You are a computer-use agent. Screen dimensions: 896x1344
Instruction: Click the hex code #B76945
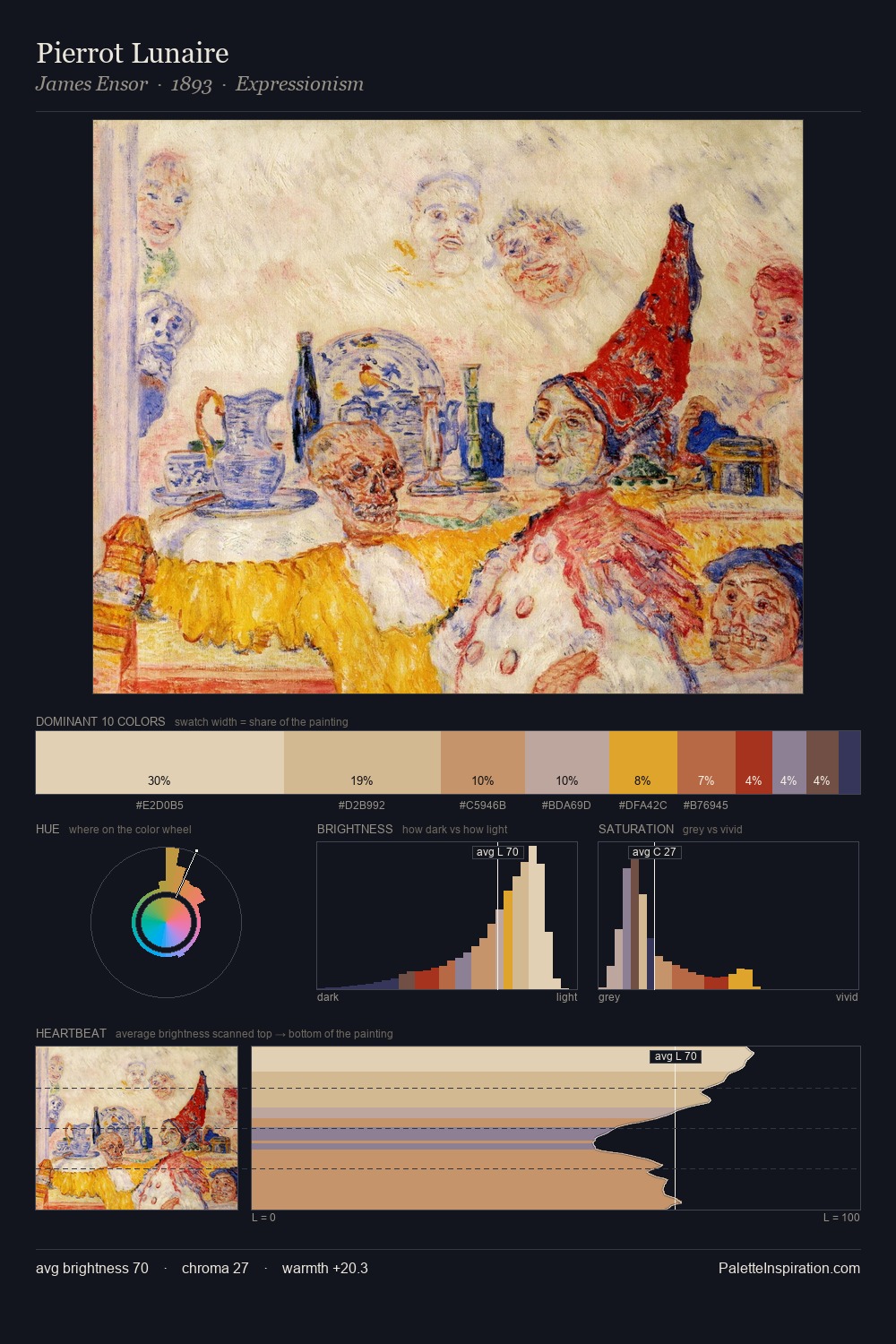point(705,805)
